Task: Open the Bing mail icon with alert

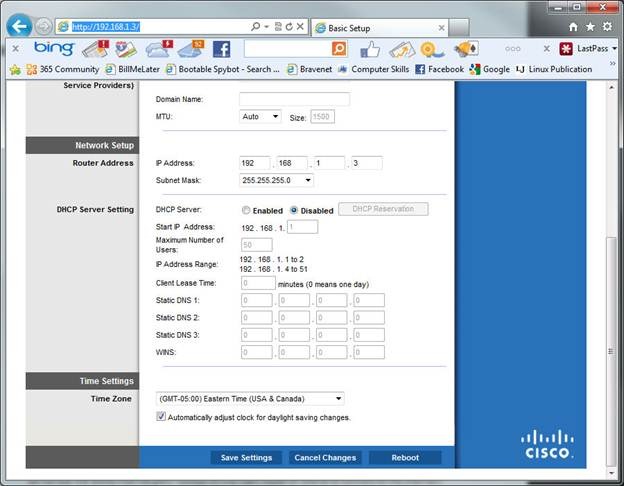Action: coord(96,49)
